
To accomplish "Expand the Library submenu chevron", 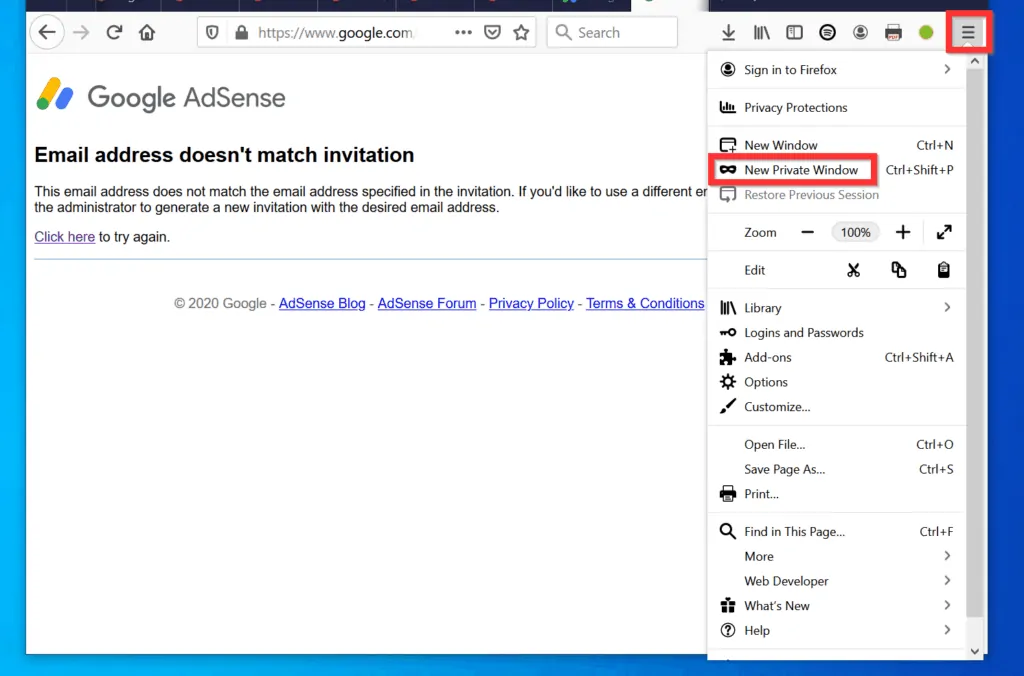I will coord(947,307).
